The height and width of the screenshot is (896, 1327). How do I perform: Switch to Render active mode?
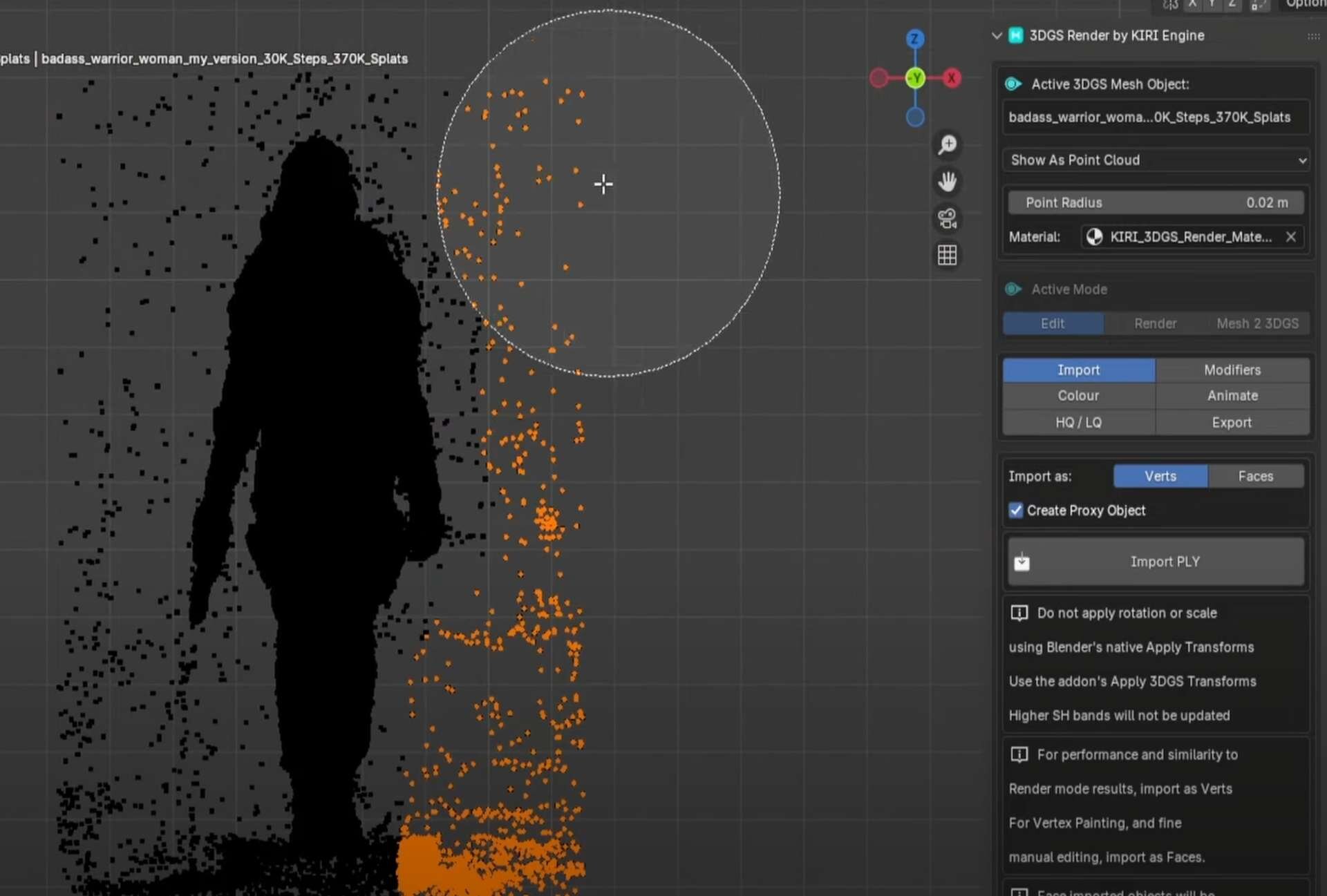pyautogui.click(x=1155, y=323)
